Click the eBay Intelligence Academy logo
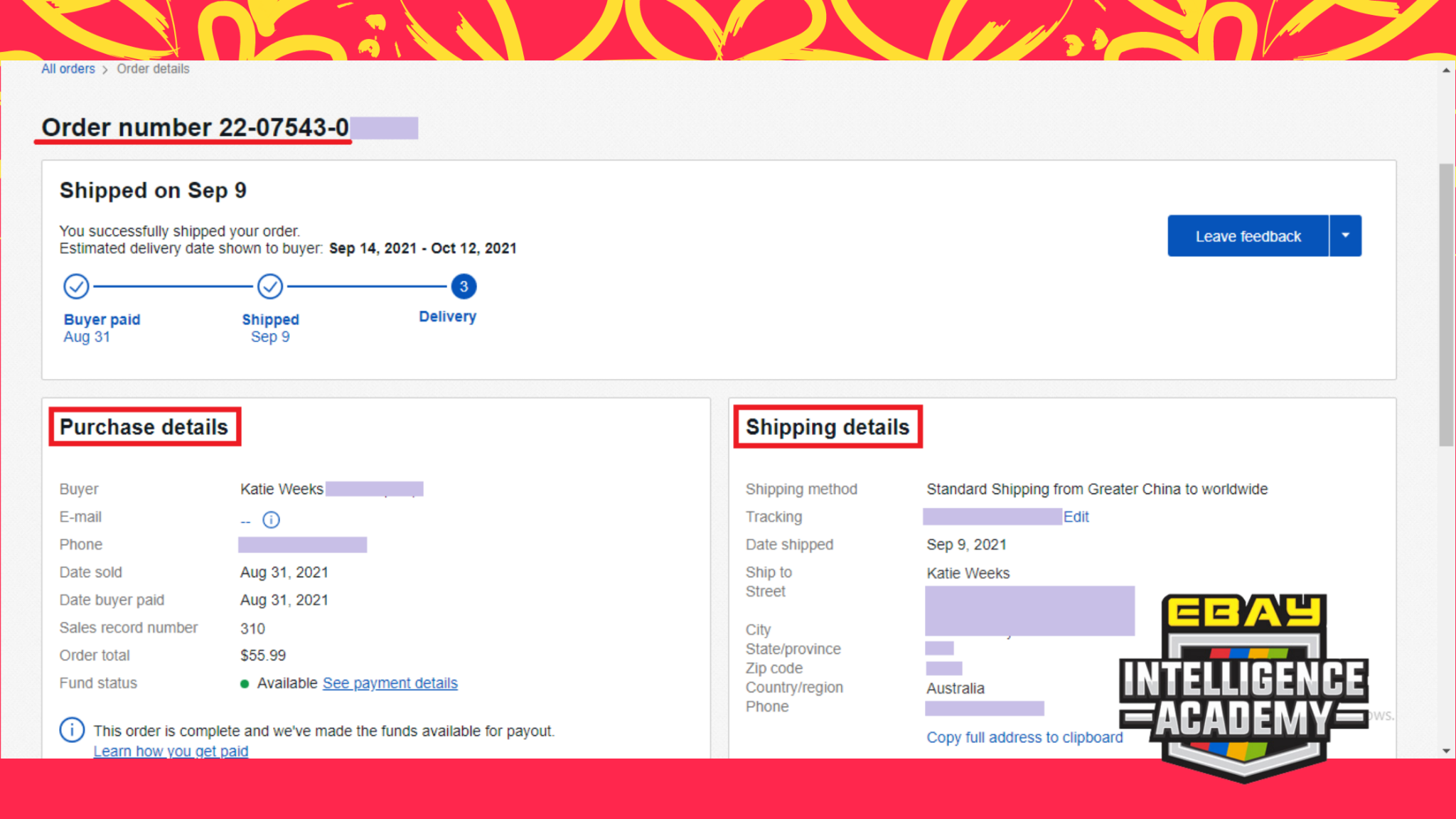This screenshot has width=1456, height=819. (1243, 686)
